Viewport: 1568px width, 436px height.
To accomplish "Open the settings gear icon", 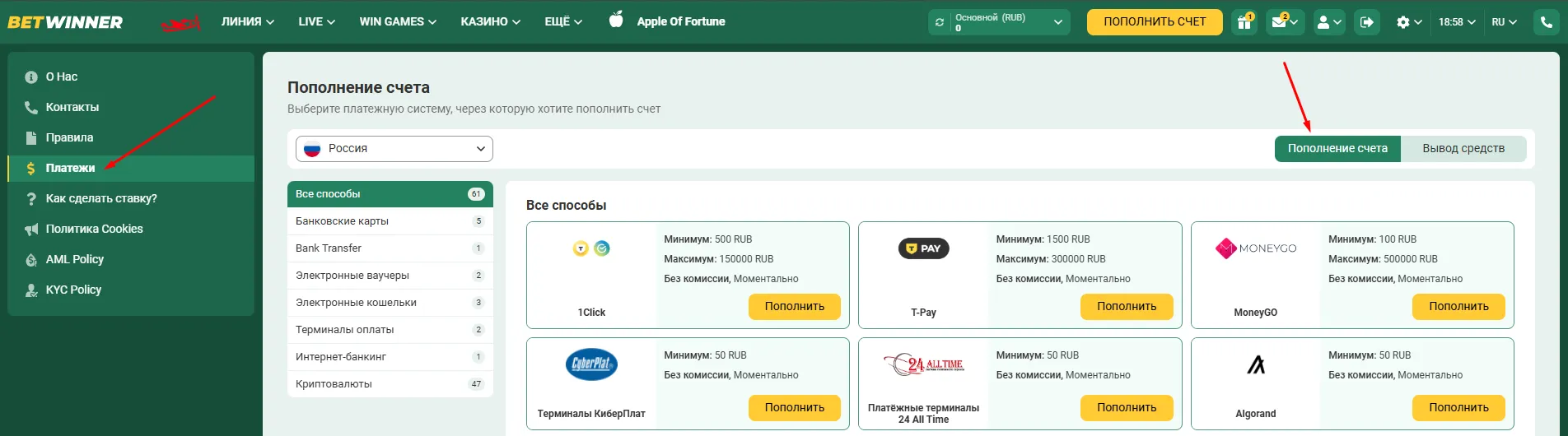I will click(x=1409, y=22).
